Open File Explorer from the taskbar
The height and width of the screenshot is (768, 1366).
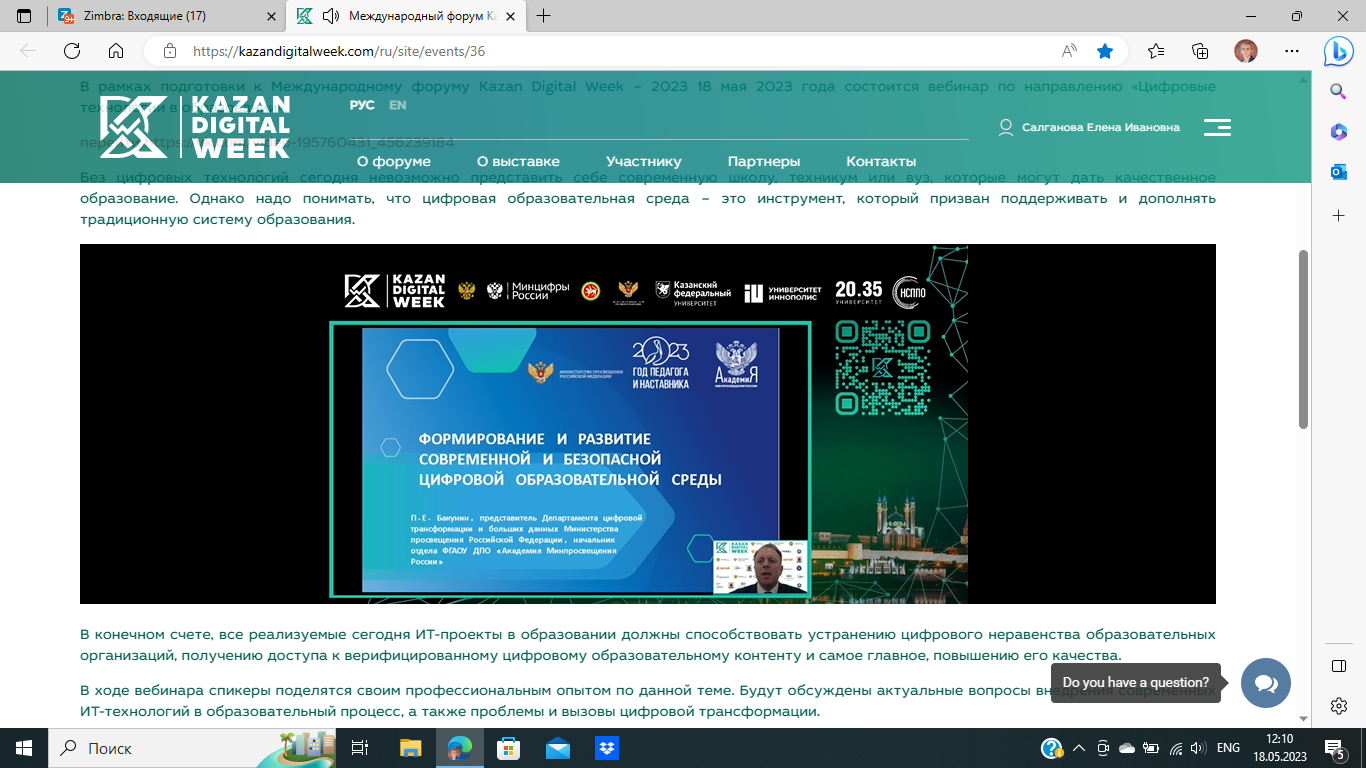pyautogui.click(x=411, y=748)
